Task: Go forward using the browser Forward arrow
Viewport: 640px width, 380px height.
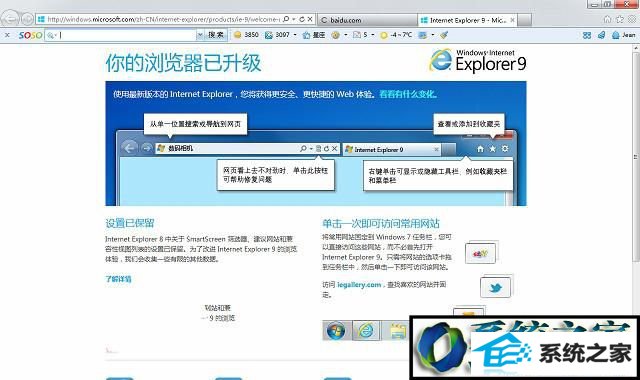Action: [27, 19]
